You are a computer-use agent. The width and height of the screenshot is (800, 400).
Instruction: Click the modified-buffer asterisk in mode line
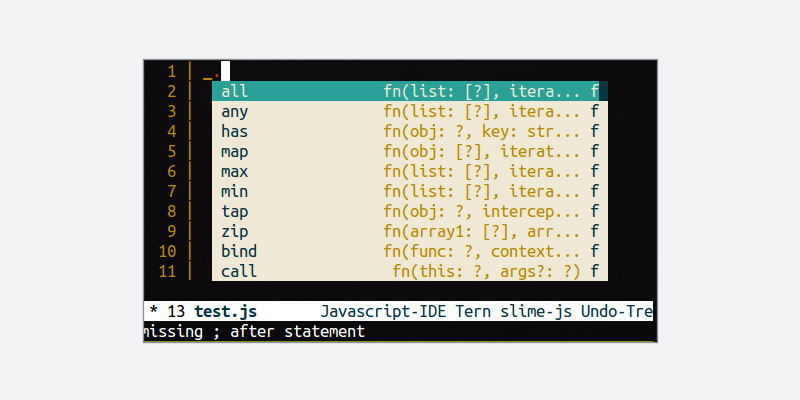click(x=153, y=311)
